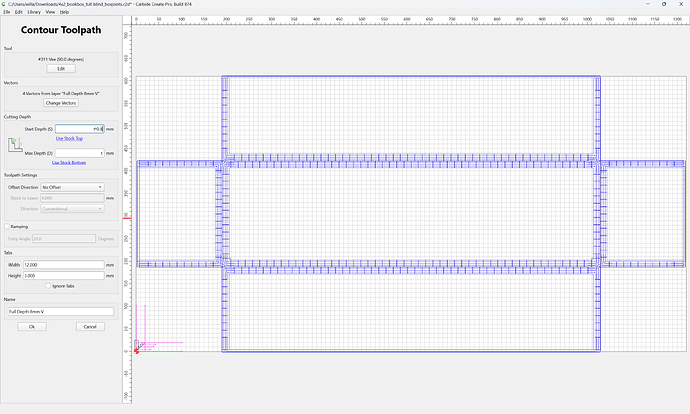Open the View menu
This screenshot has height=414, width=690.
[50, 12]
